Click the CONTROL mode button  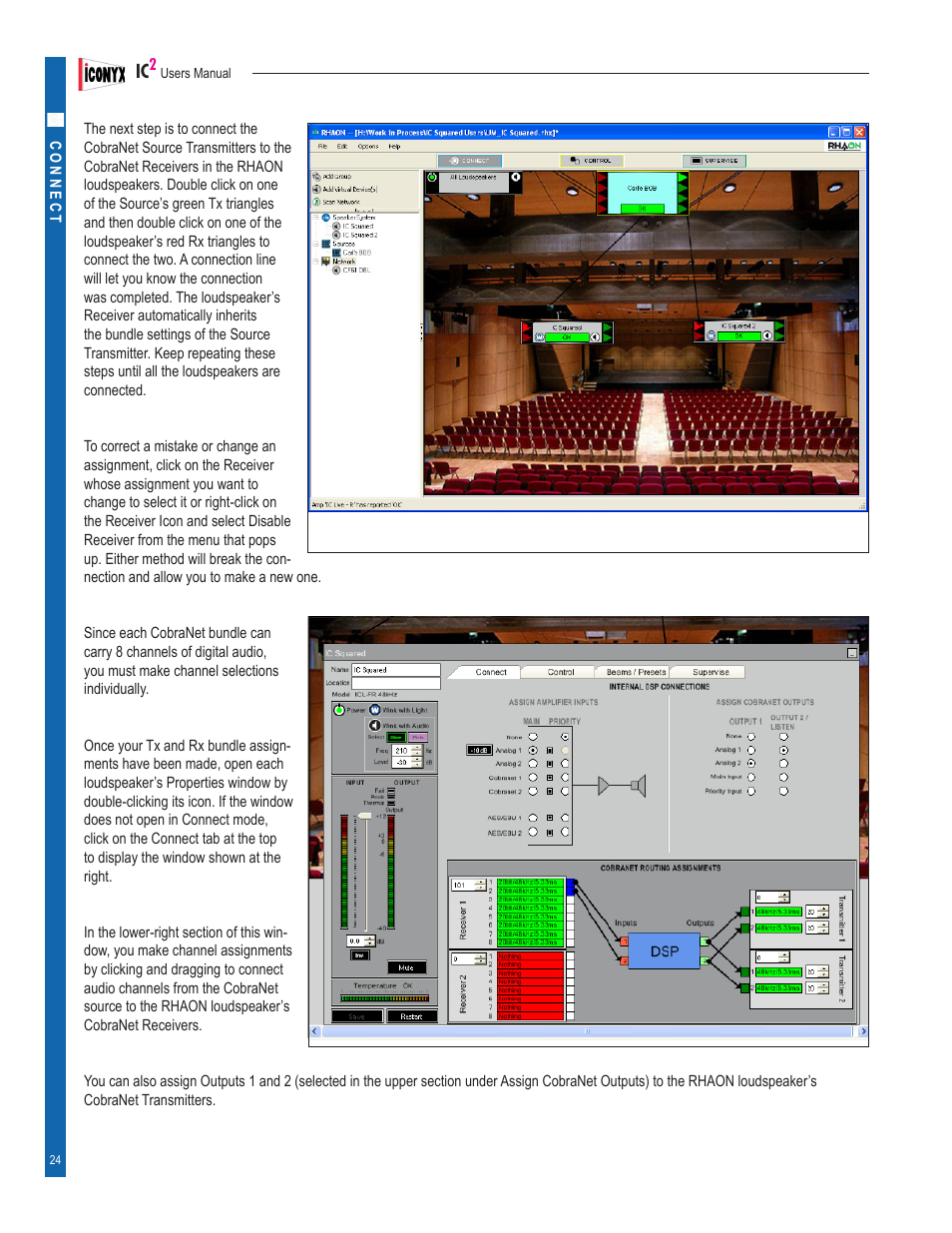tap(592, 161)
